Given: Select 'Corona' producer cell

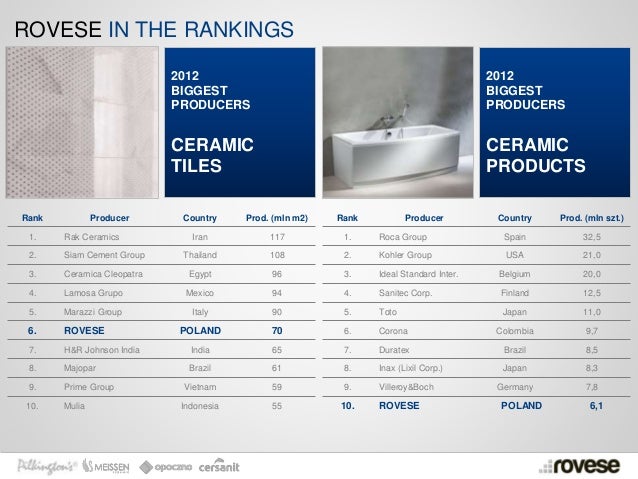Looking at the screenshot, I should coord(393,331).
